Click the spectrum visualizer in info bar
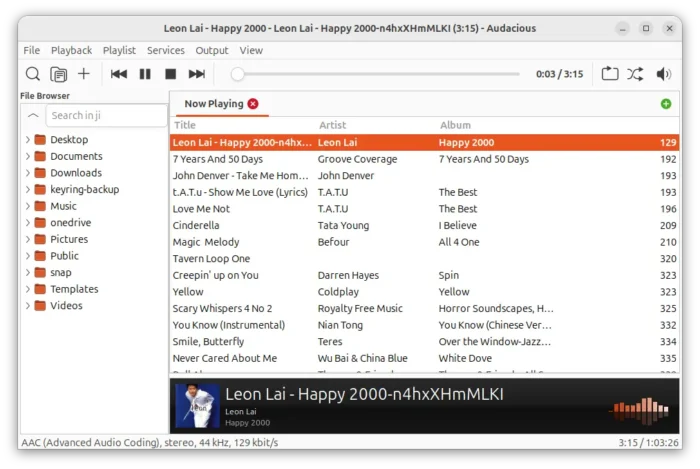Image resolution: width=700 pixels, height=469 pixels. coord(640,410)
